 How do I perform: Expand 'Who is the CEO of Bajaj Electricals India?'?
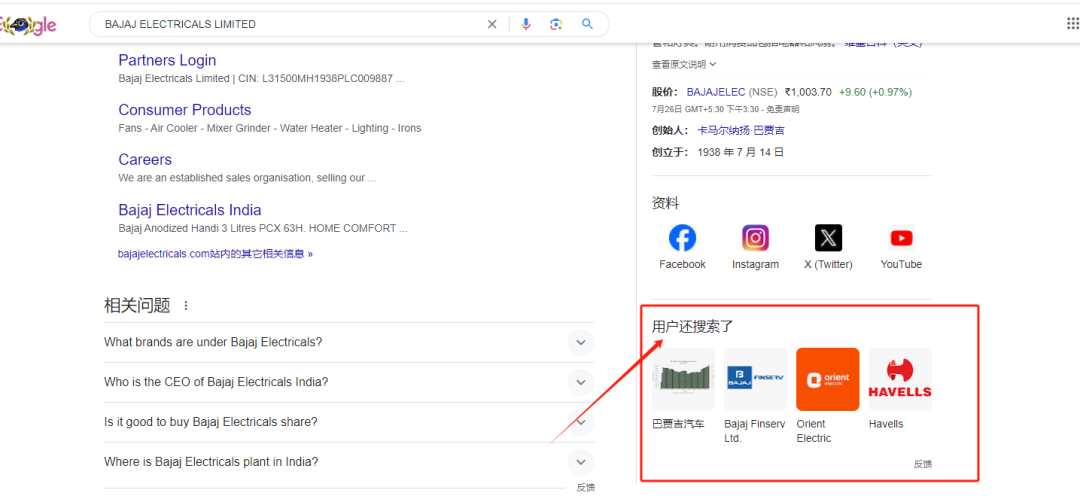pos(349,382)
